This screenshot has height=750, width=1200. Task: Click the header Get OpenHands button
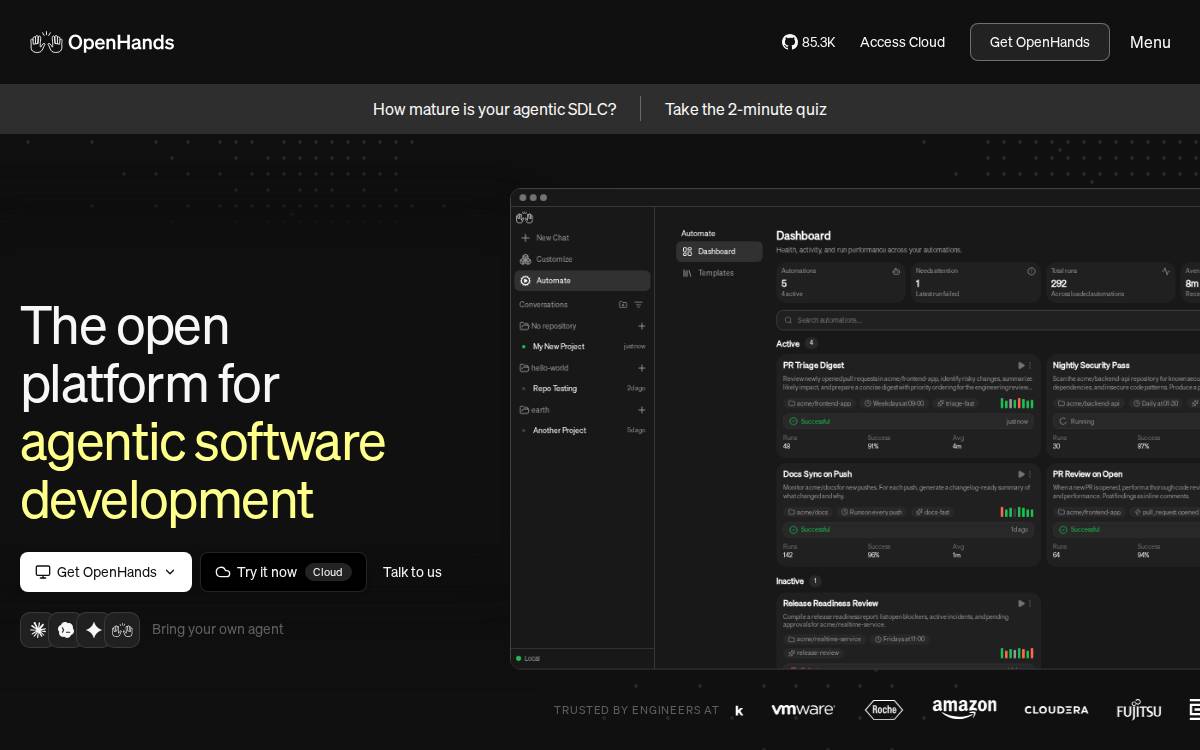point(1040,42)
